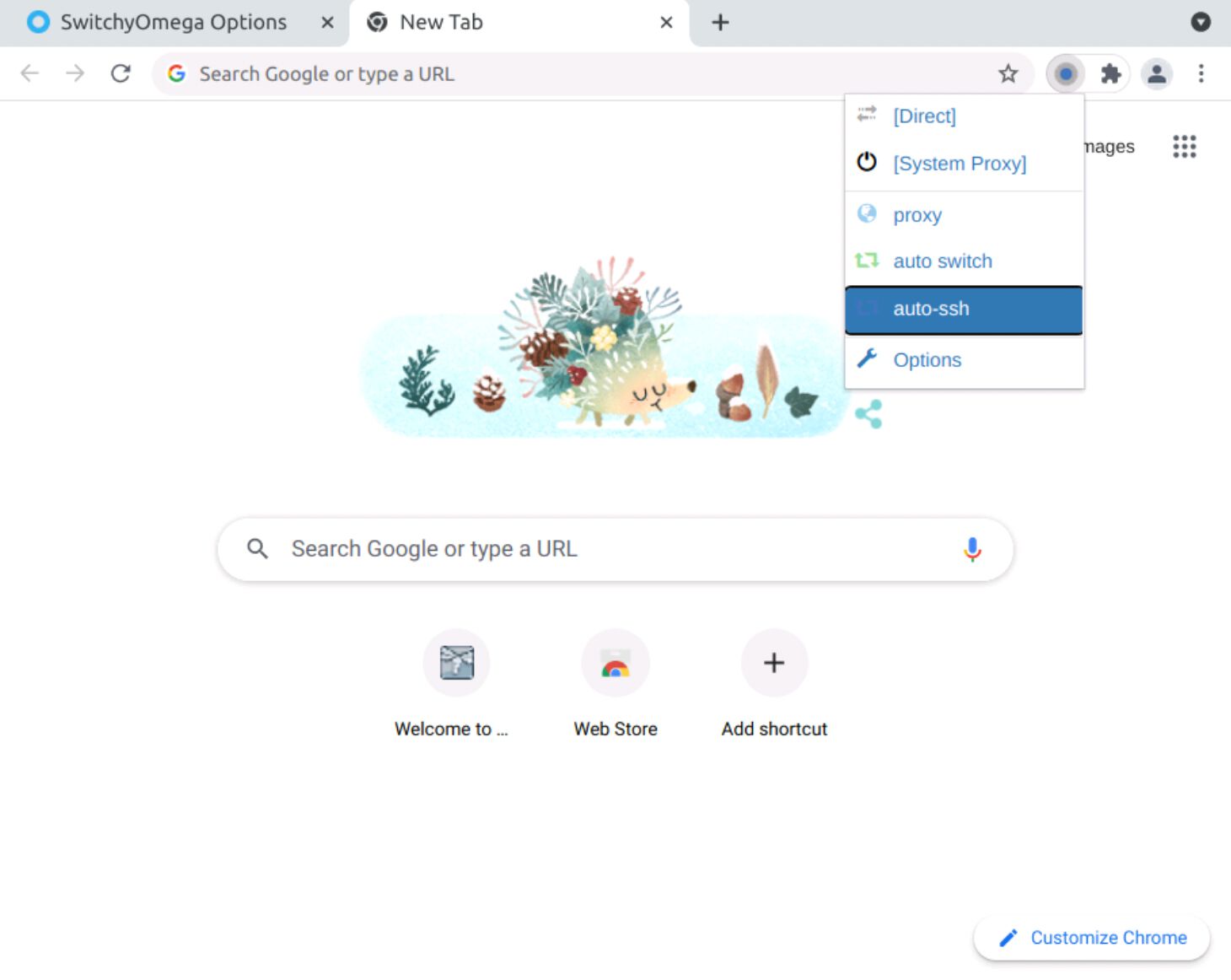Go back to previous page
The image size is (1231, 980).
coord(30,73)
